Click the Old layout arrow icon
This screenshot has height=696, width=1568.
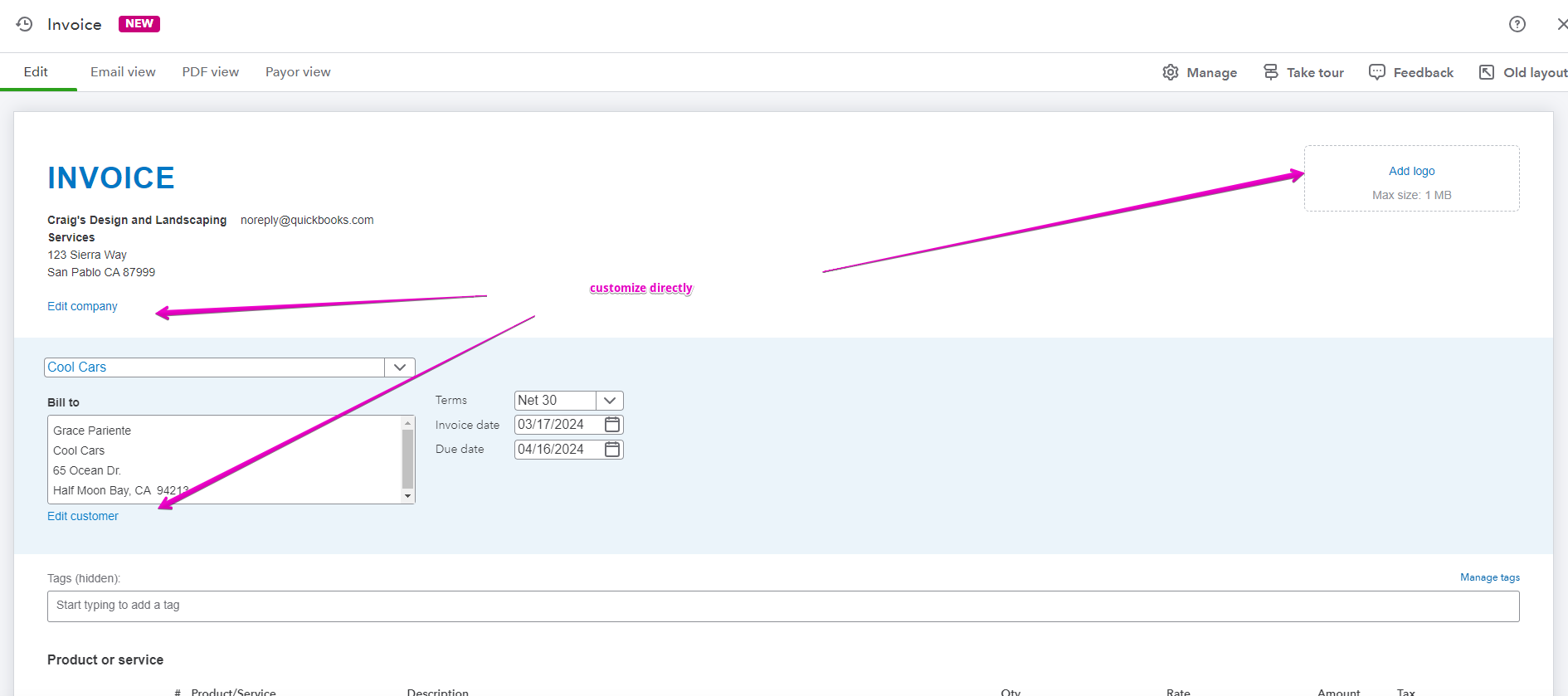[x=1487, y=72]
